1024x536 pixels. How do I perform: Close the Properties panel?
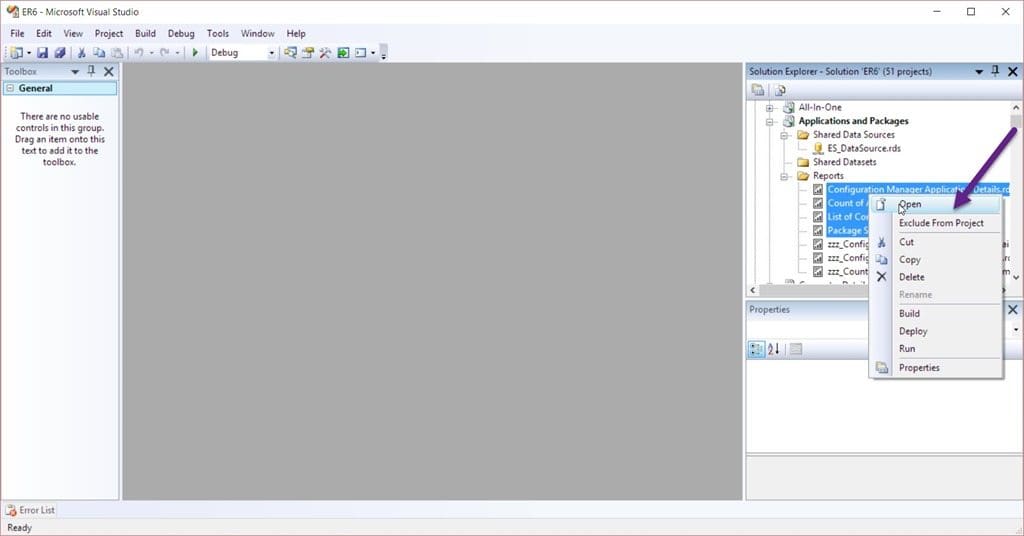[x=1013, y=309]
